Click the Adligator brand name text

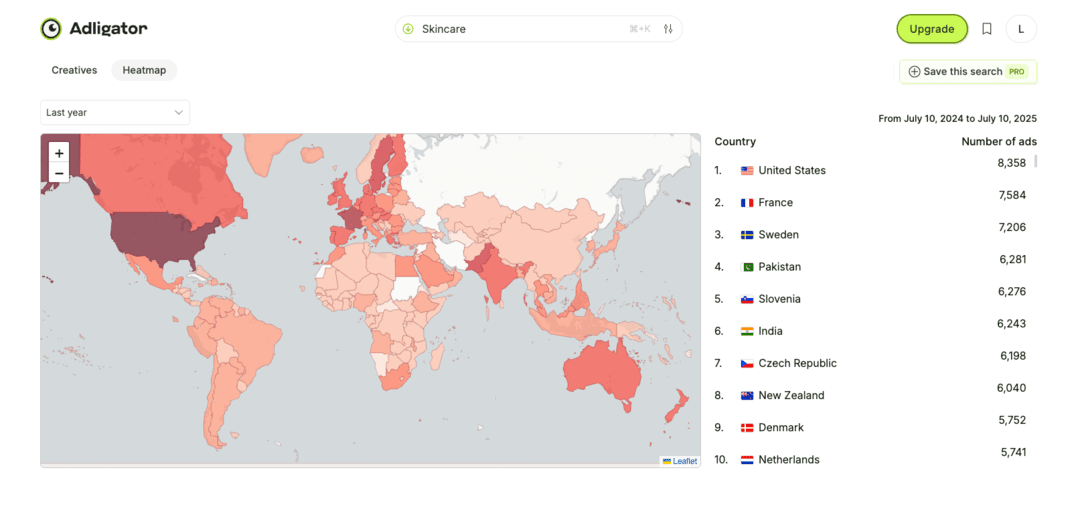point(108,29)
